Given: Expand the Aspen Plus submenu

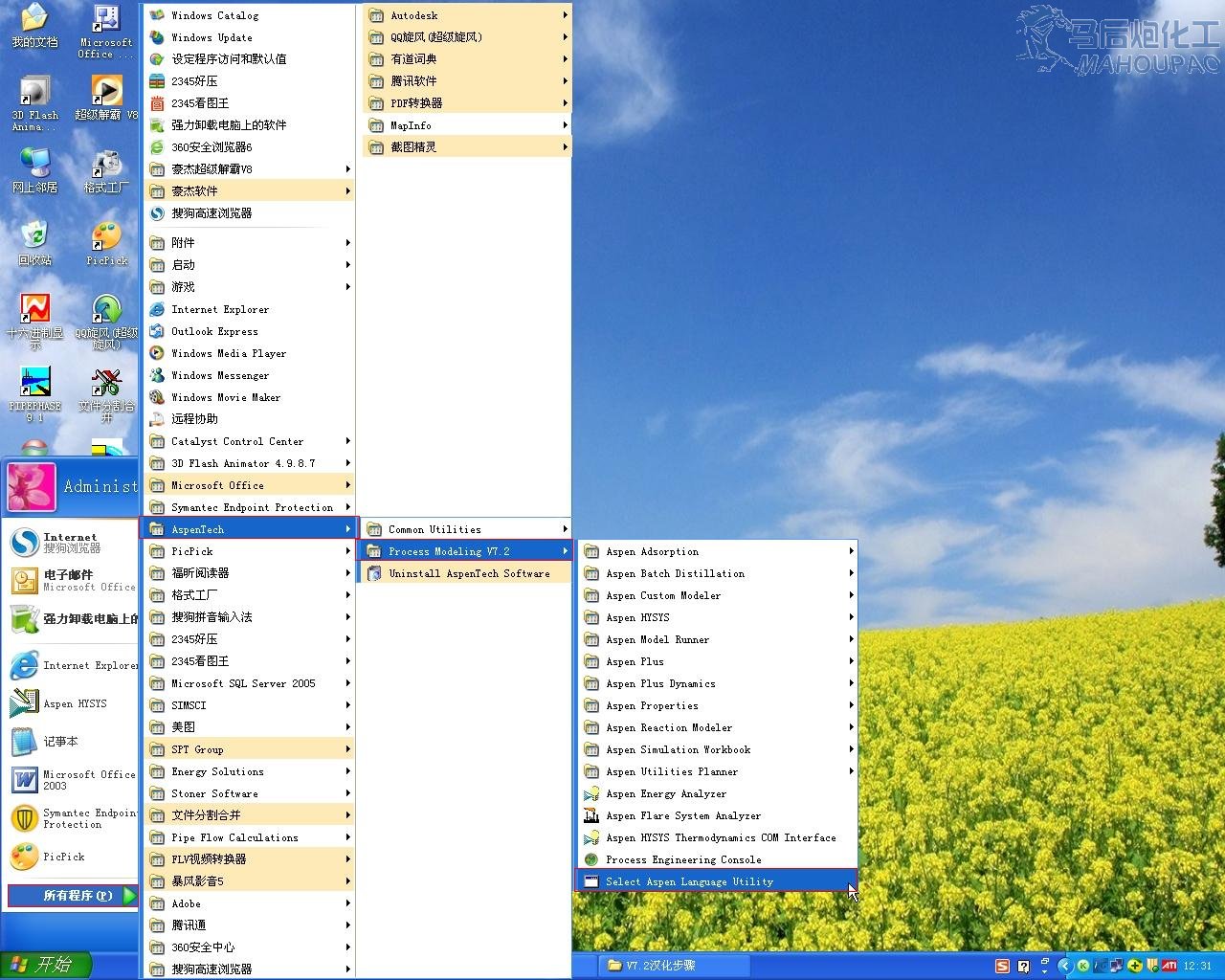Looking at the screenshot, I should point(717,661).
